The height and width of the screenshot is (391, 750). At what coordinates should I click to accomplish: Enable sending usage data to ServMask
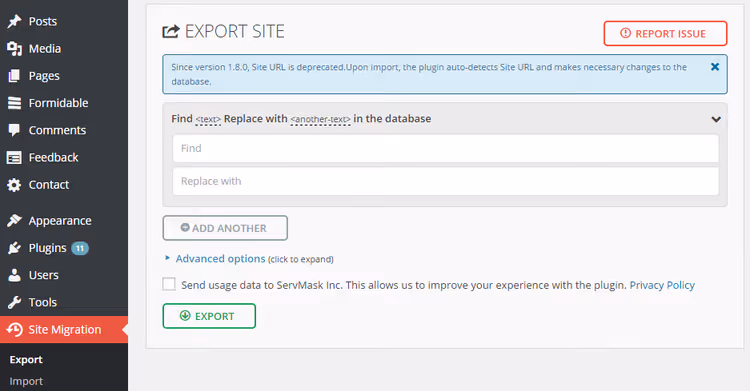(169, 284)
